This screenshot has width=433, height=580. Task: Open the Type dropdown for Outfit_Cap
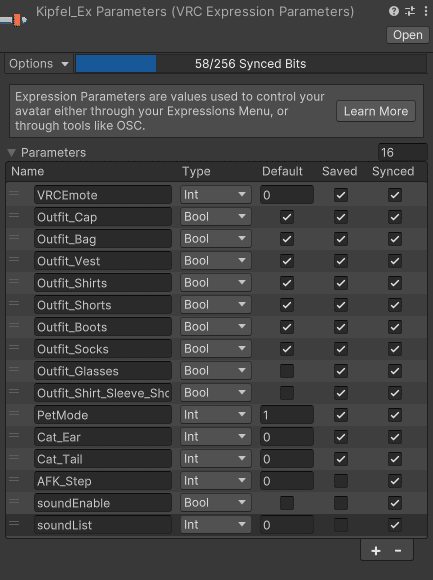(216, 217)
